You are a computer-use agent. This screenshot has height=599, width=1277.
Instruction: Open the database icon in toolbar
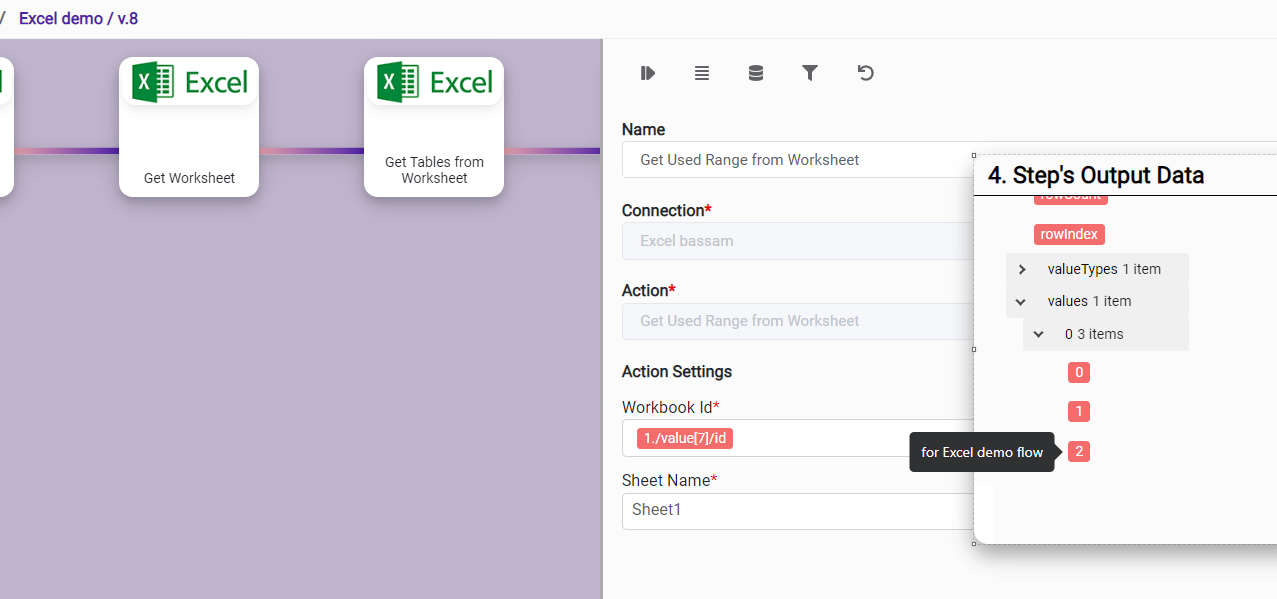[756, 73]
